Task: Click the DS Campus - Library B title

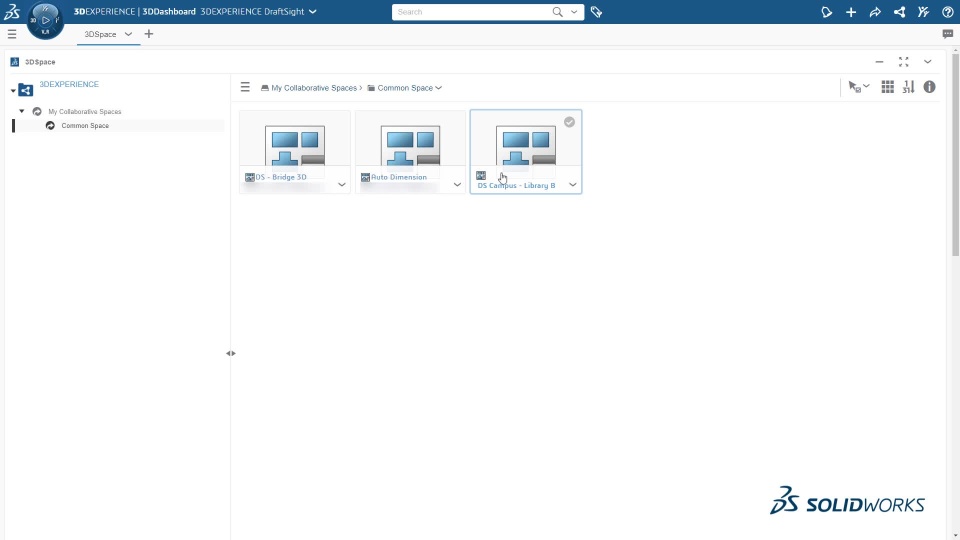Action: coord(516,186)
